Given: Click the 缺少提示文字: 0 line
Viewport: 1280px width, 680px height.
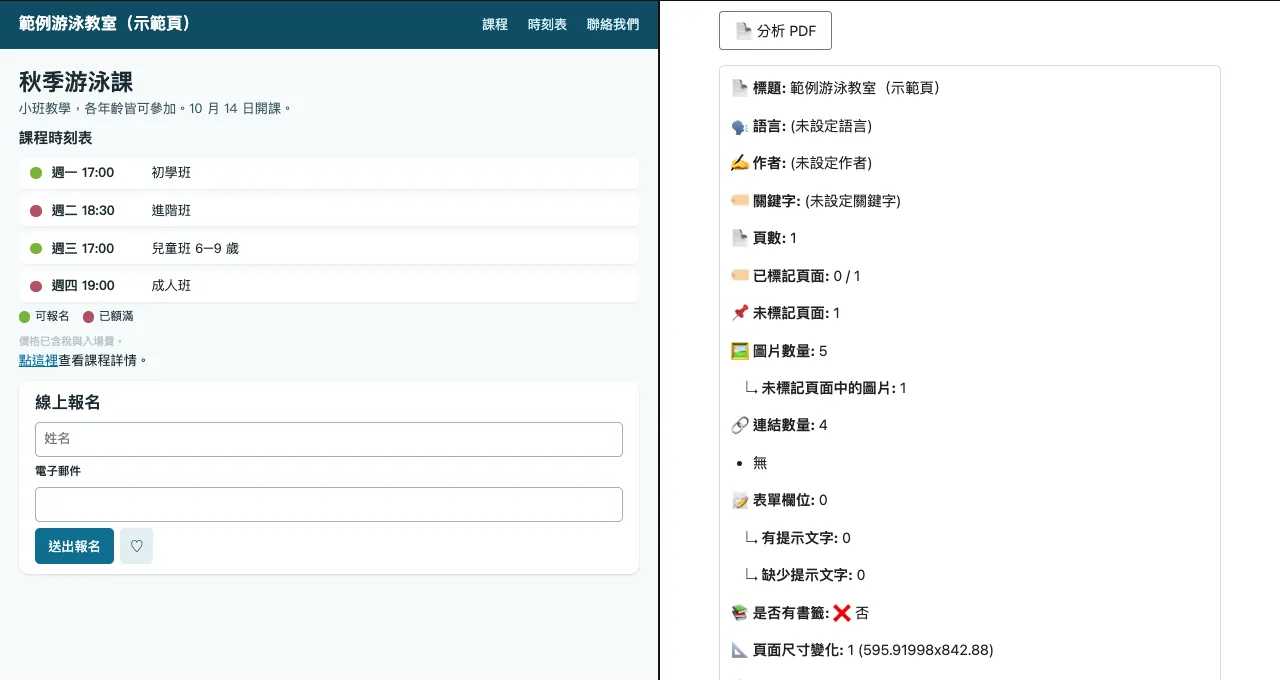Looking at the screenshot, I should coord(805,575).
